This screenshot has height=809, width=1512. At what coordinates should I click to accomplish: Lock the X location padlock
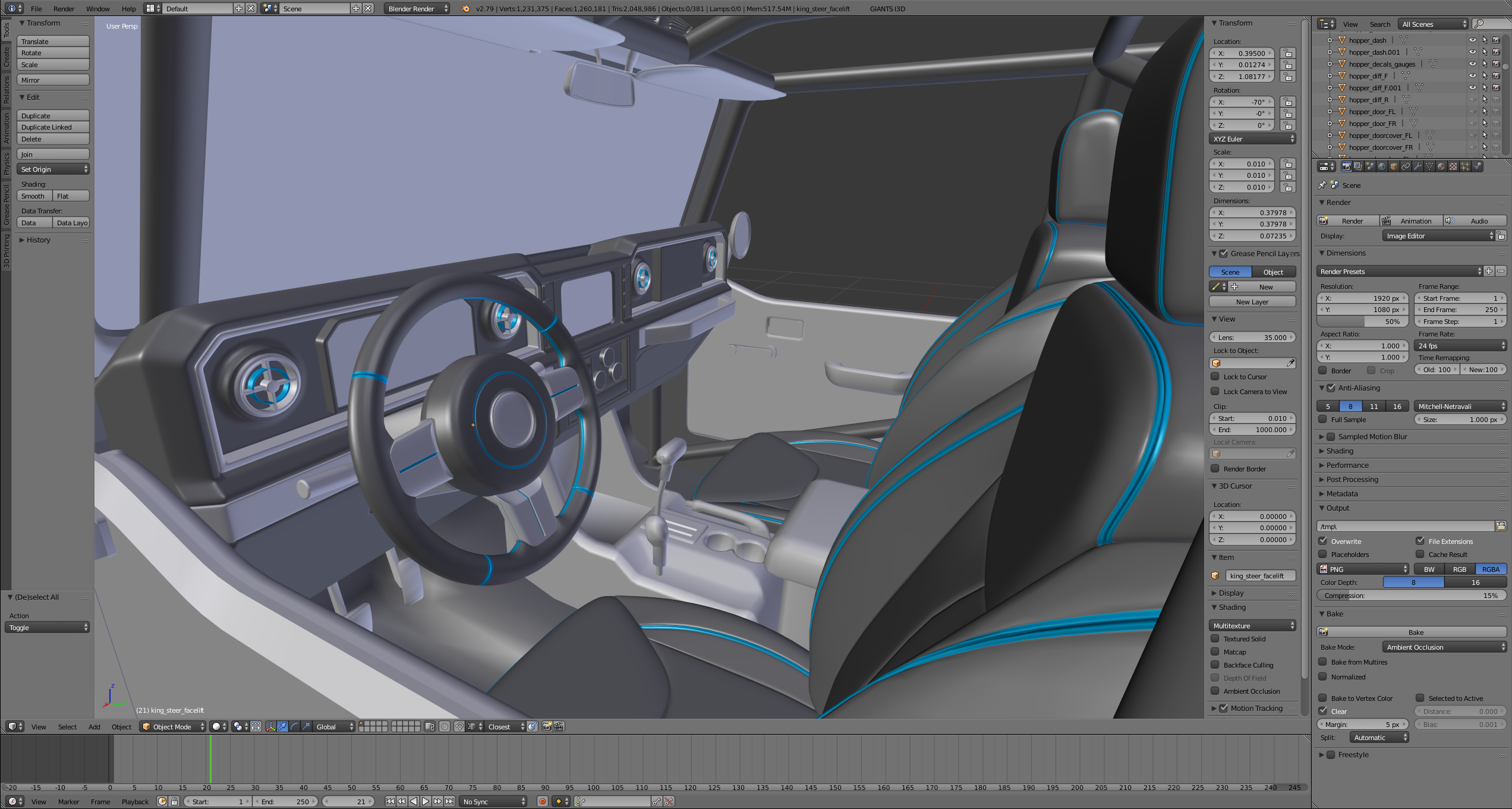point(1288,53)
